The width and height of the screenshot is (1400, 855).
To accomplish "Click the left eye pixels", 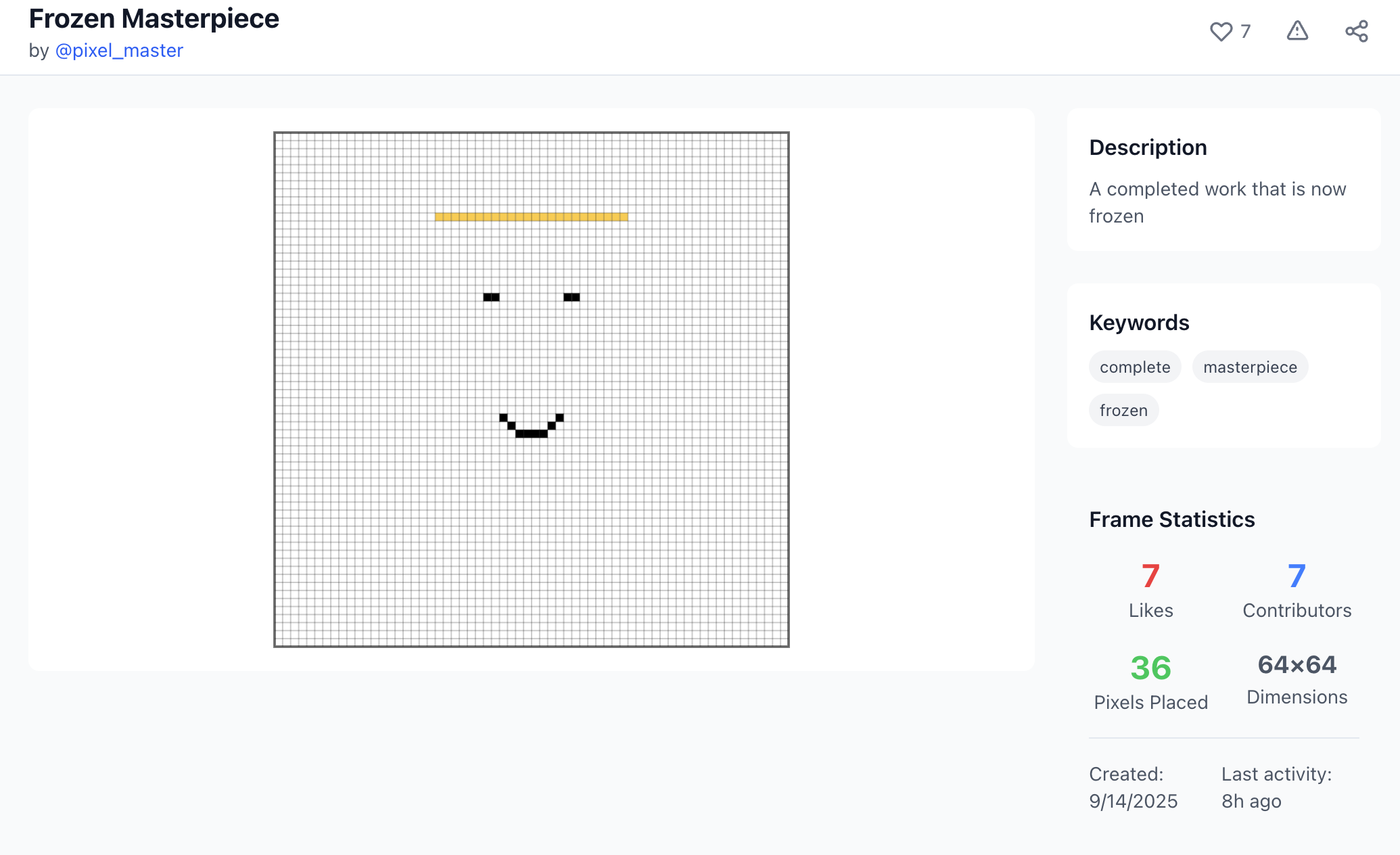I will pos(491,297).
